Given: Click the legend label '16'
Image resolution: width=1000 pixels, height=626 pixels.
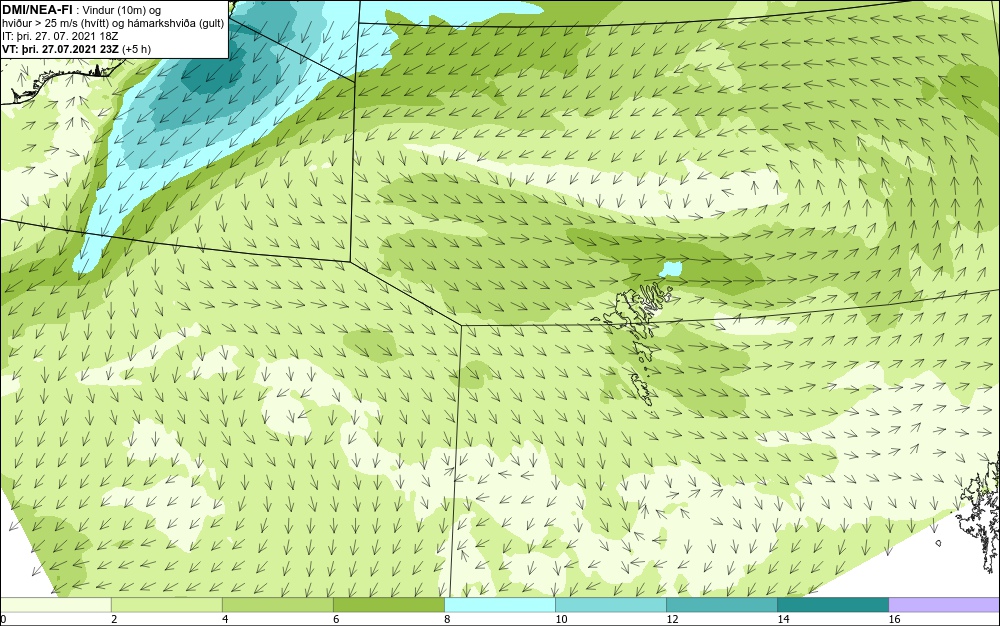Looking at the screenshot, I should tap(894, 619).
